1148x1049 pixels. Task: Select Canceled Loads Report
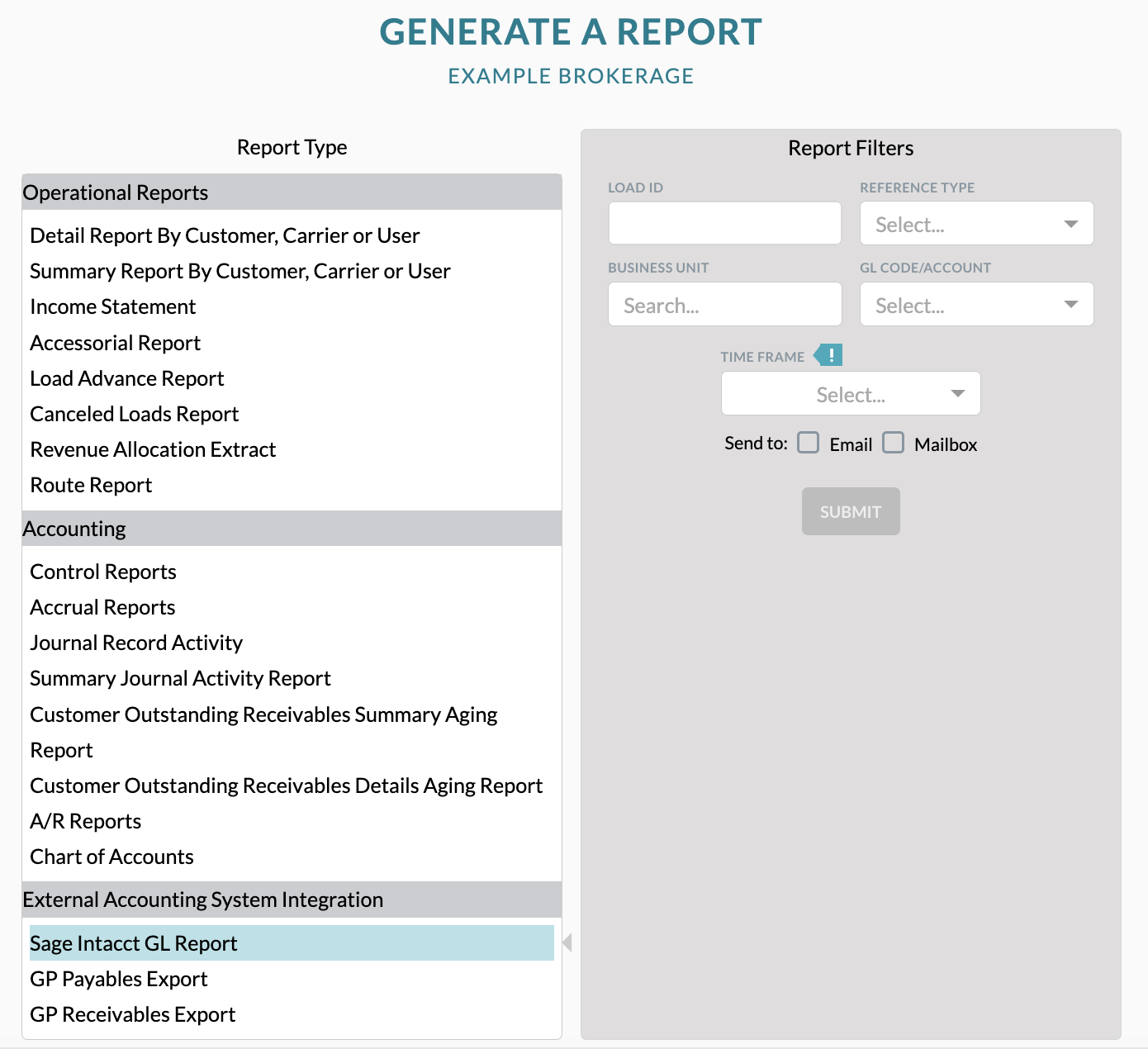coord(135,413)
